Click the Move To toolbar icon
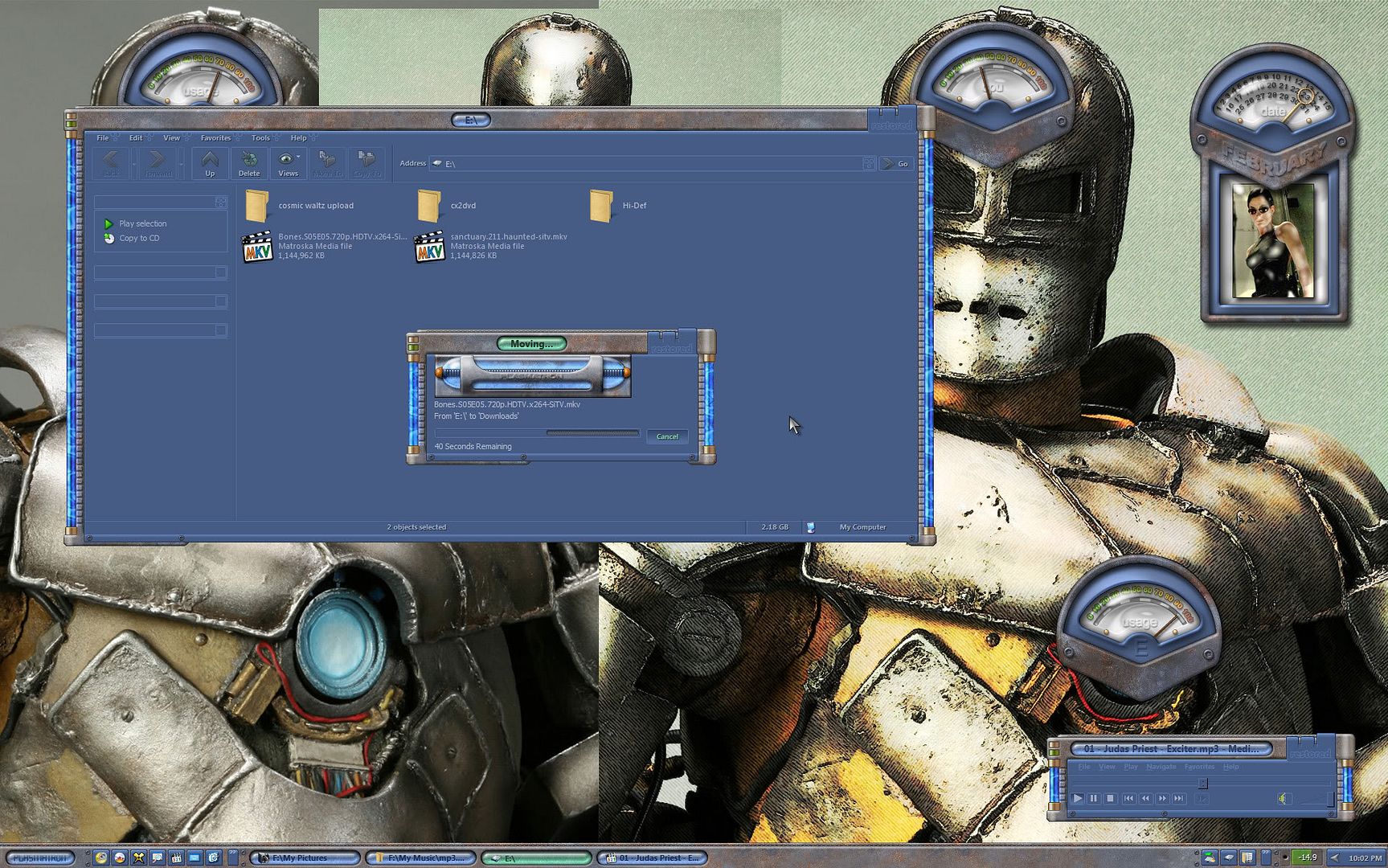The width and height of the screenshot is (1388, 868). click(327, 163)
